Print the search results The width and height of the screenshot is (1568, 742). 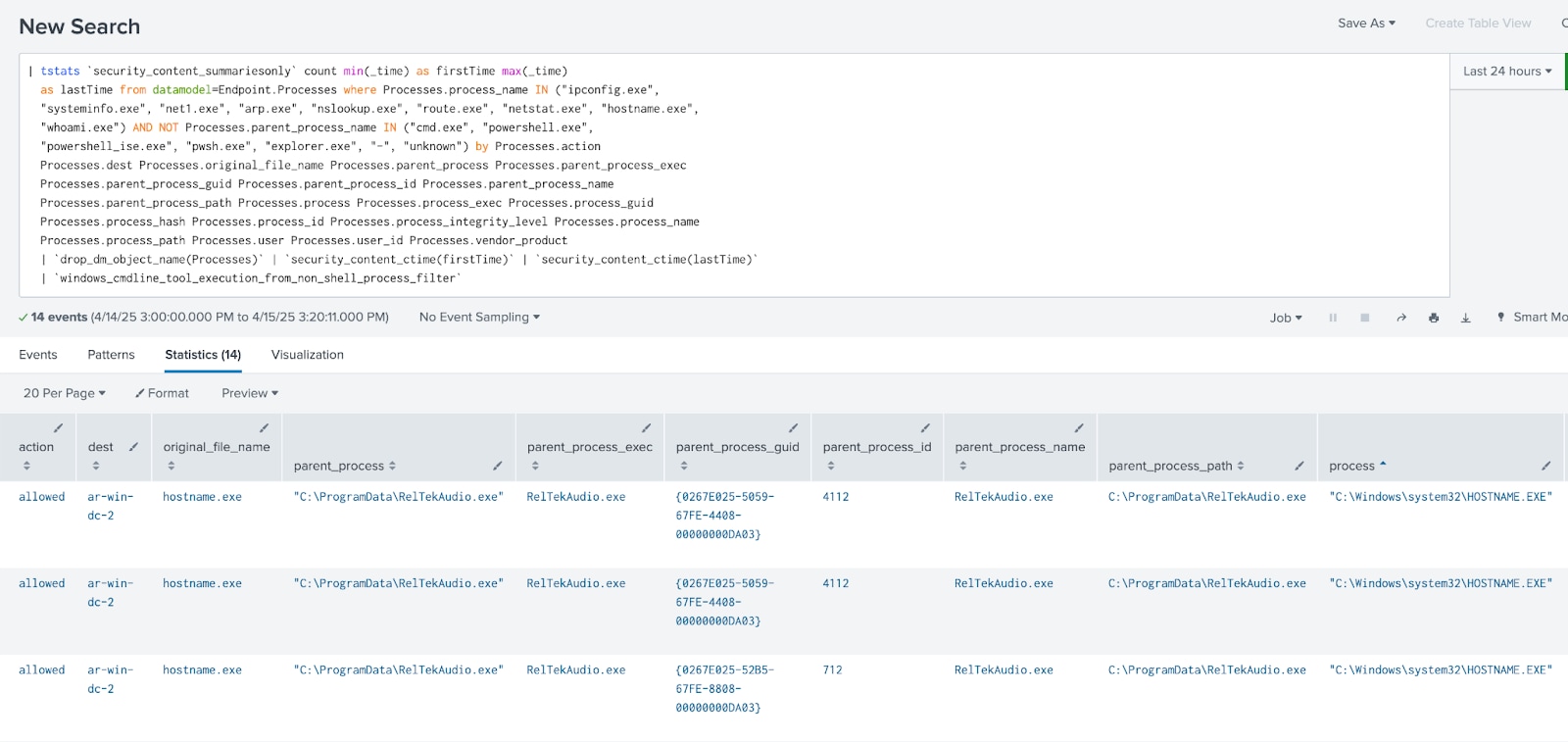point(1434,318)
